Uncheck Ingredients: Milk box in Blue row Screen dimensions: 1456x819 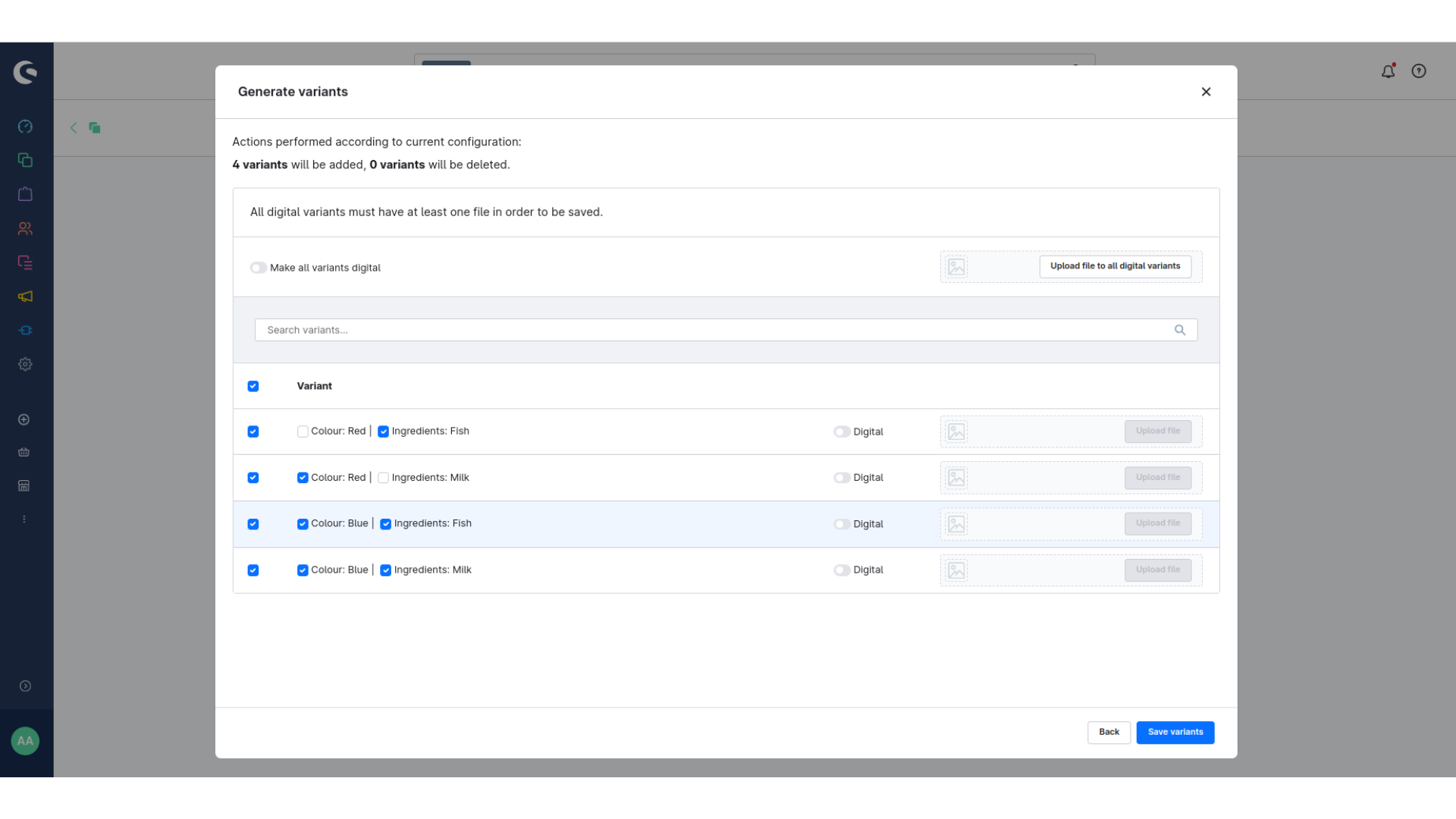385,570
